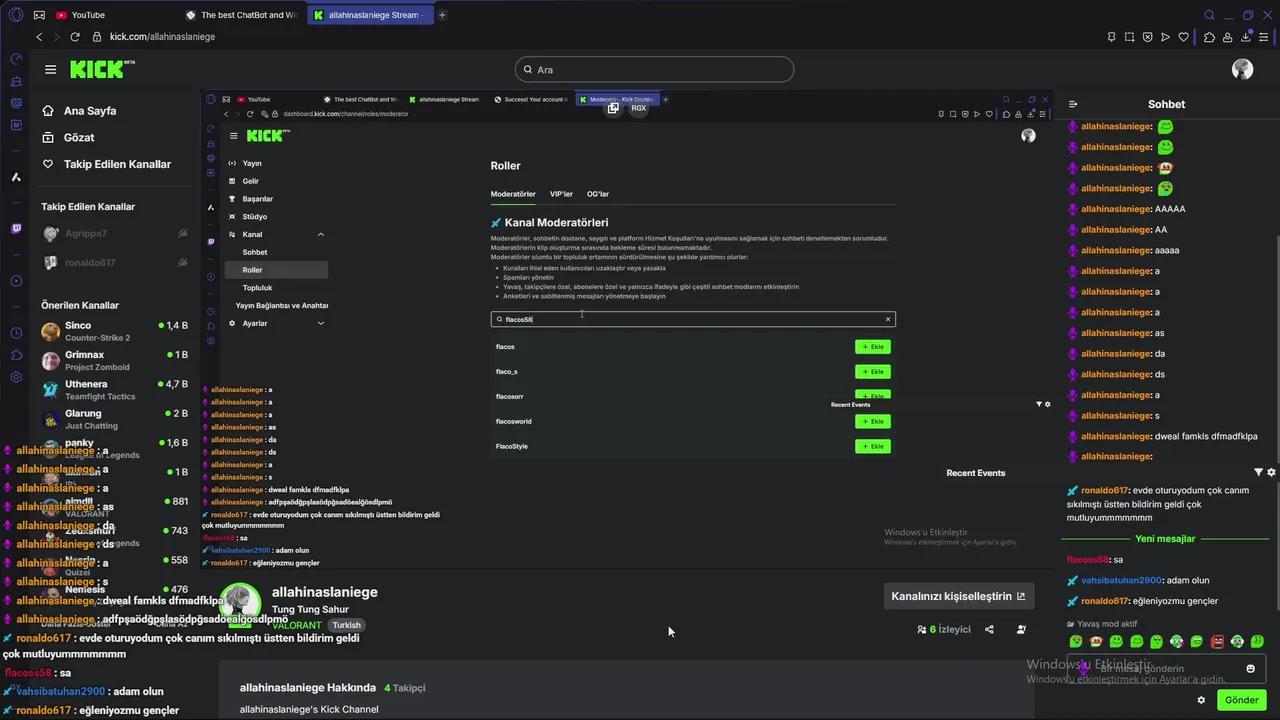
Task: Click the Recent Events filter icon
Action: tap(1258, 472)
